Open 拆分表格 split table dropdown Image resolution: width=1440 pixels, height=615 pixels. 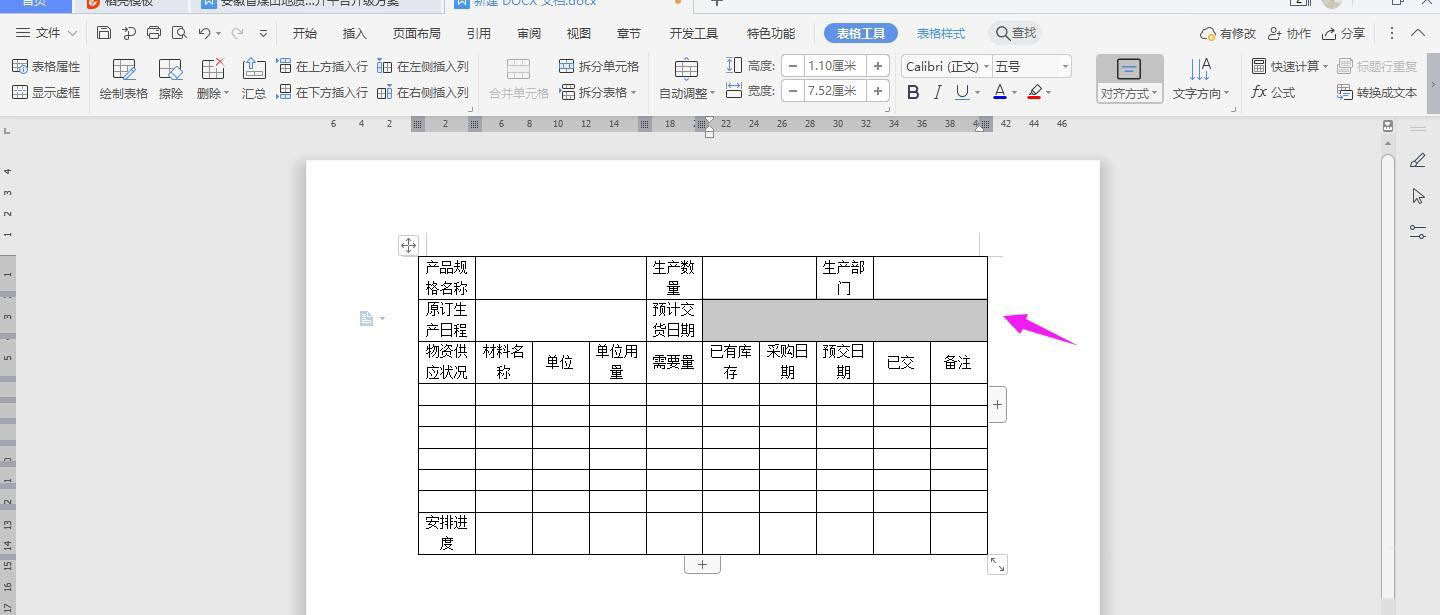[x=598, y=92]
